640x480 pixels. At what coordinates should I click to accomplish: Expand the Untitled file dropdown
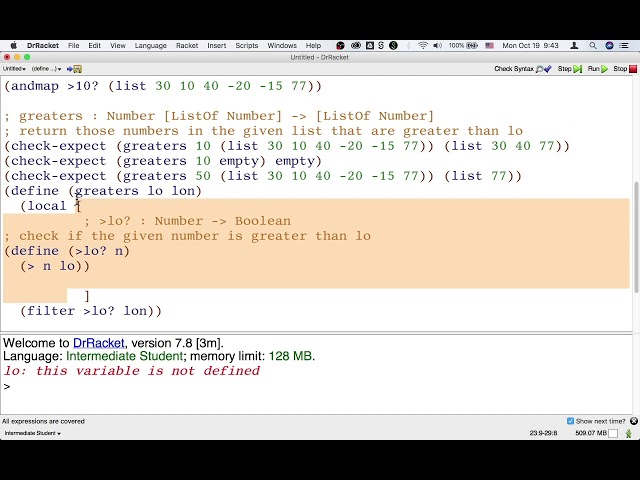coord(14,69)
